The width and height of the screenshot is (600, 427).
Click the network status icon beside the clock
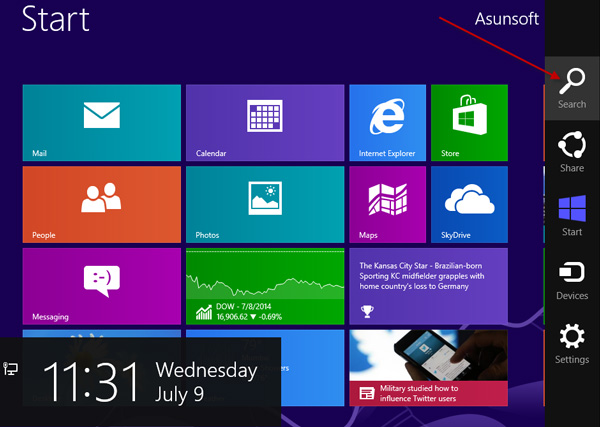(x=10, y=368)
